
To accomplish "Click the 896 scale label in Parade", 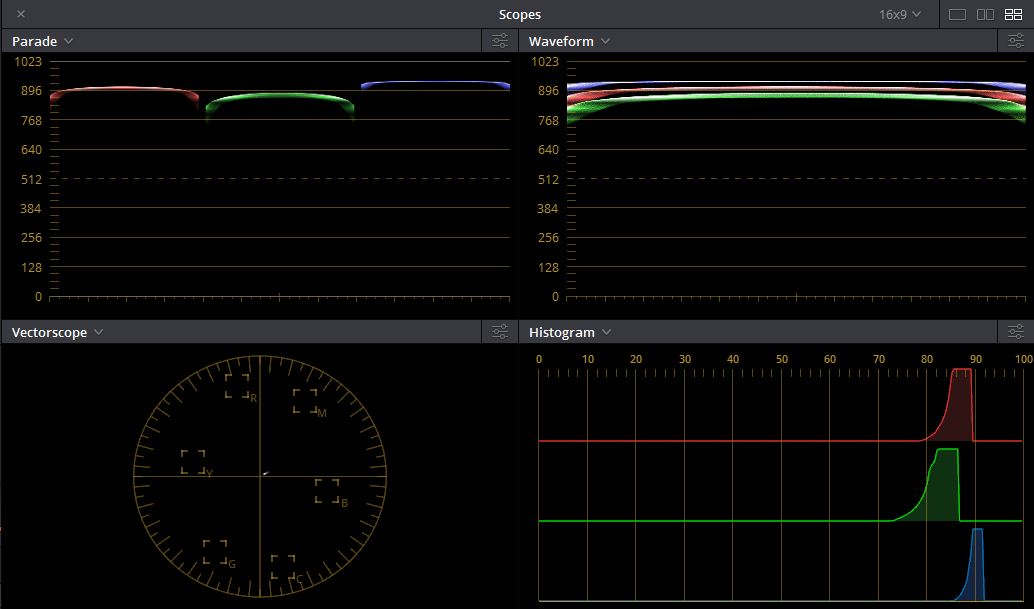I will 31,91.
